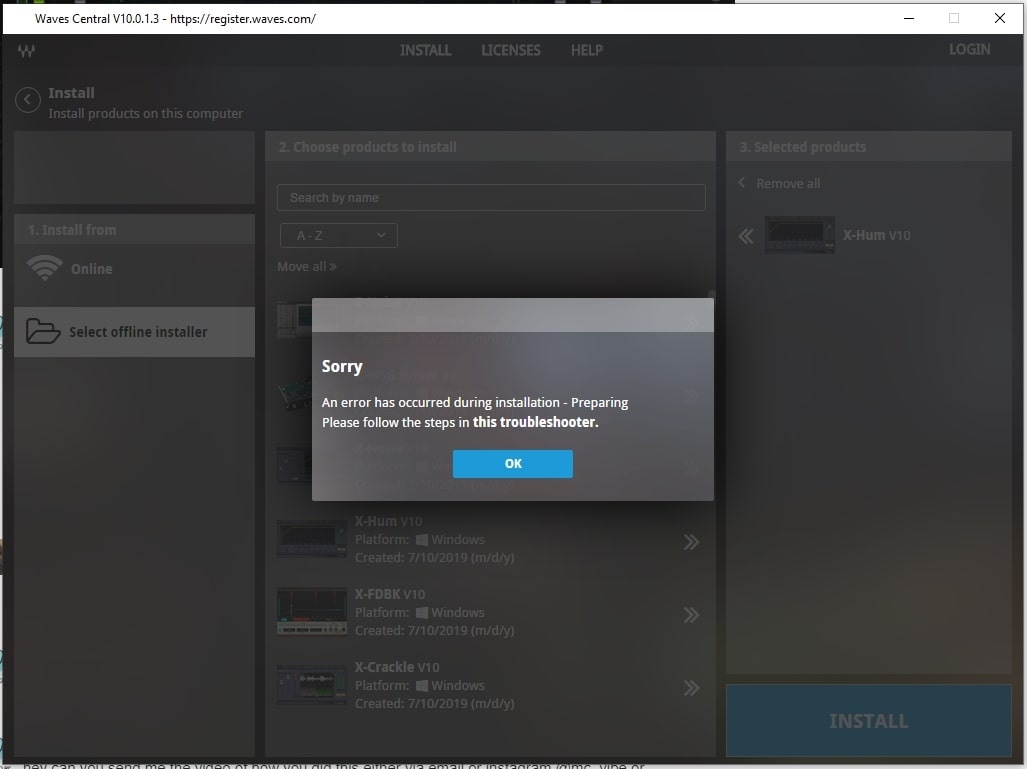Screen dimensions: 1027x769
Task: Click the LOGIN button
Action: pyautogui.click(x=969, y=49)
